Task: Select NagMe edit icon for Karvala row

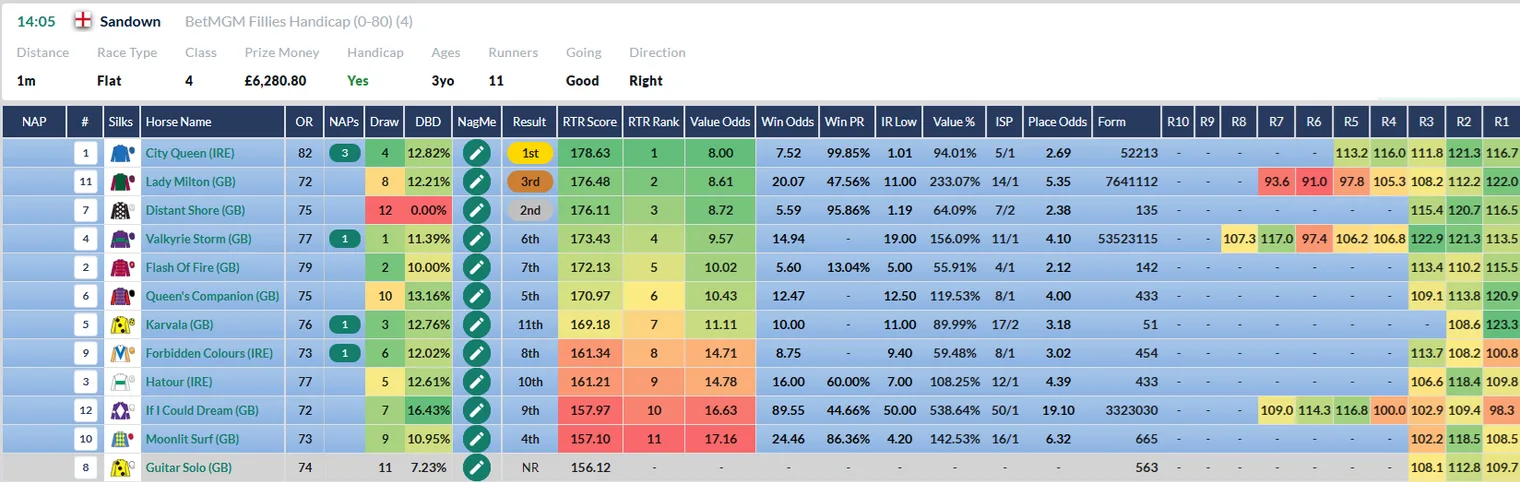Action: 477,324
